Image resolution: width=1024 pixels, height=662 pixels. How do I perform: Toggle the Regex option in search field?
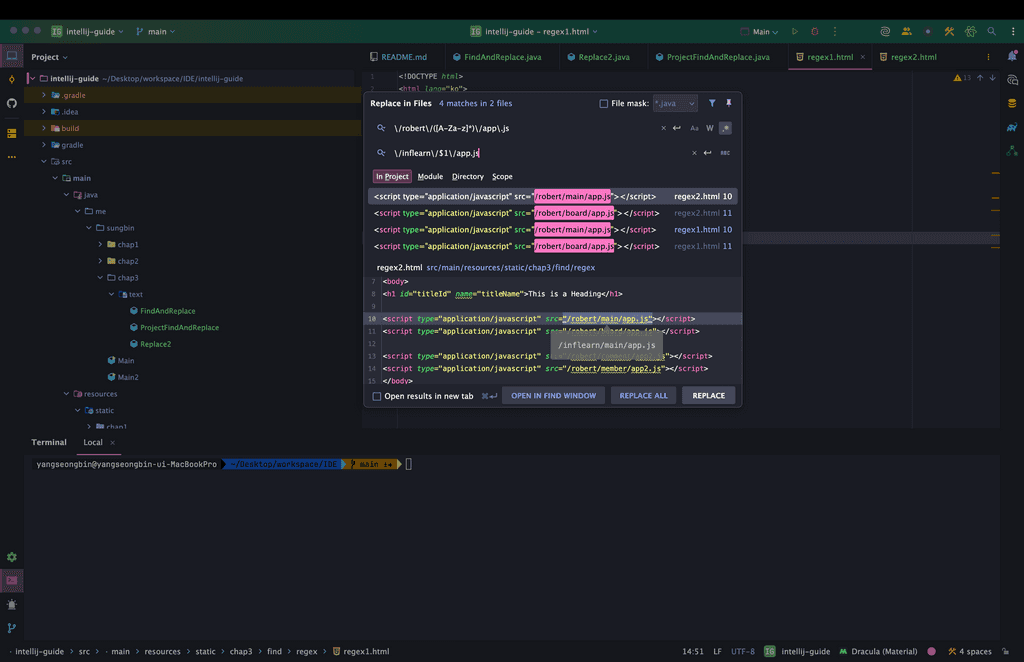725,128
